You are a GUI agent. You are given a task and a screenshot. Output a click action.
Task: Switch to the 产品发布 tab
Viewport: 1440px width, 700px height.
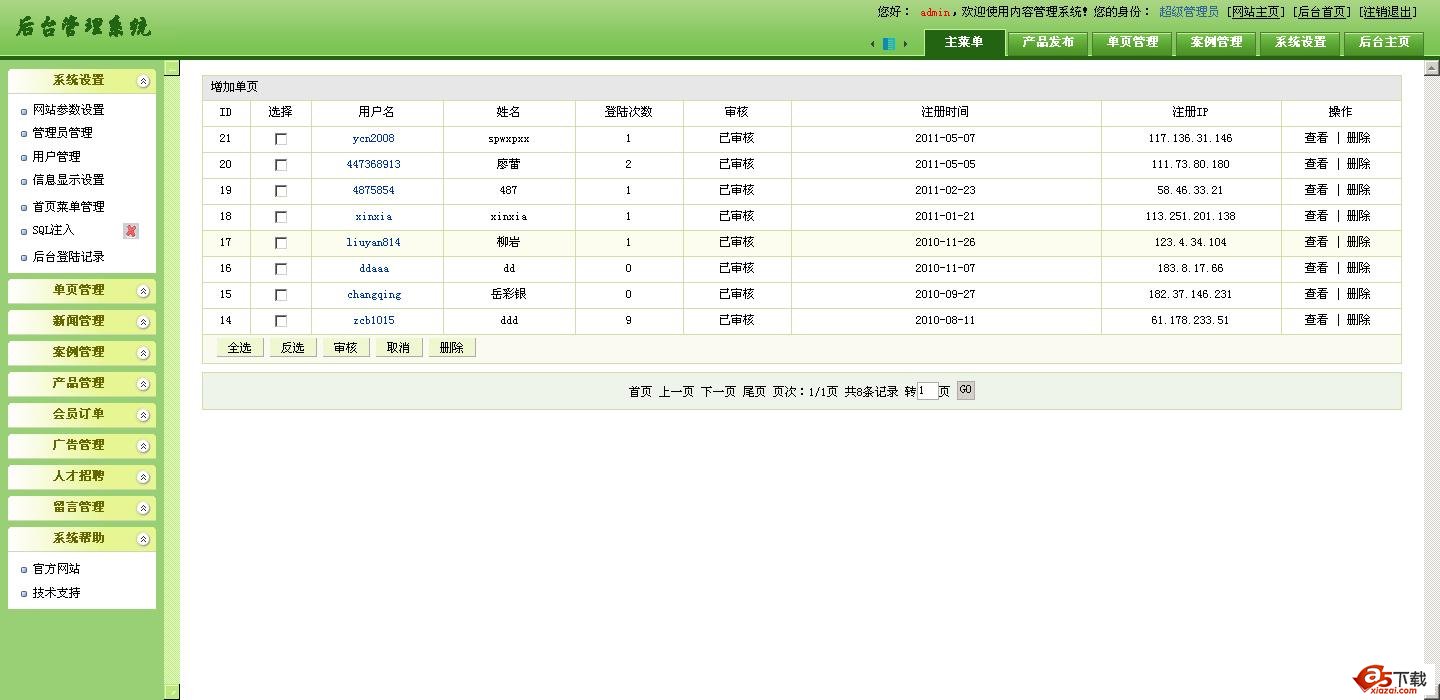1048,42
